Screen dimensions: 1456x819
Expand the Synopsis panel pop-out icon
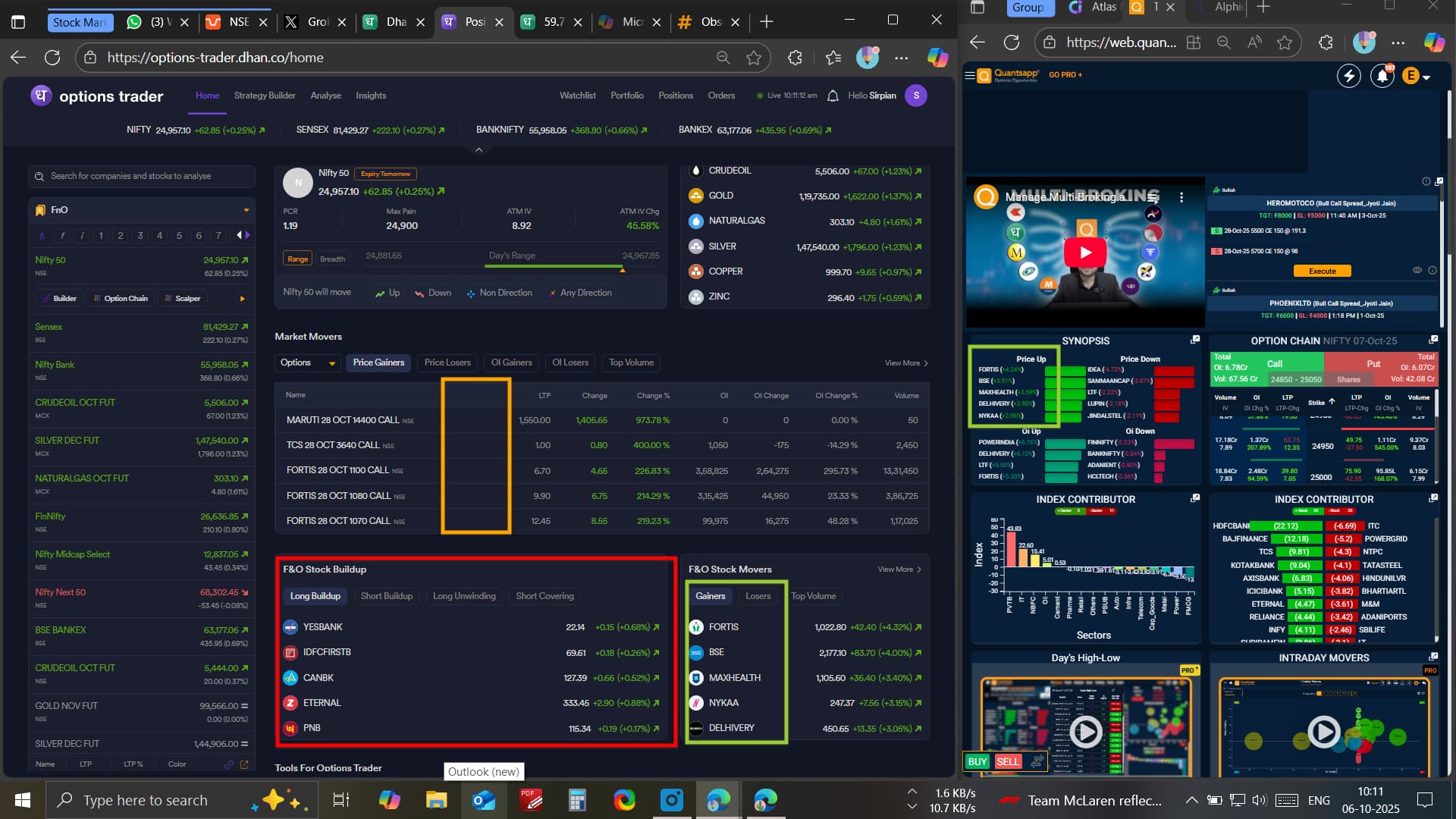tap(1195, 340)
